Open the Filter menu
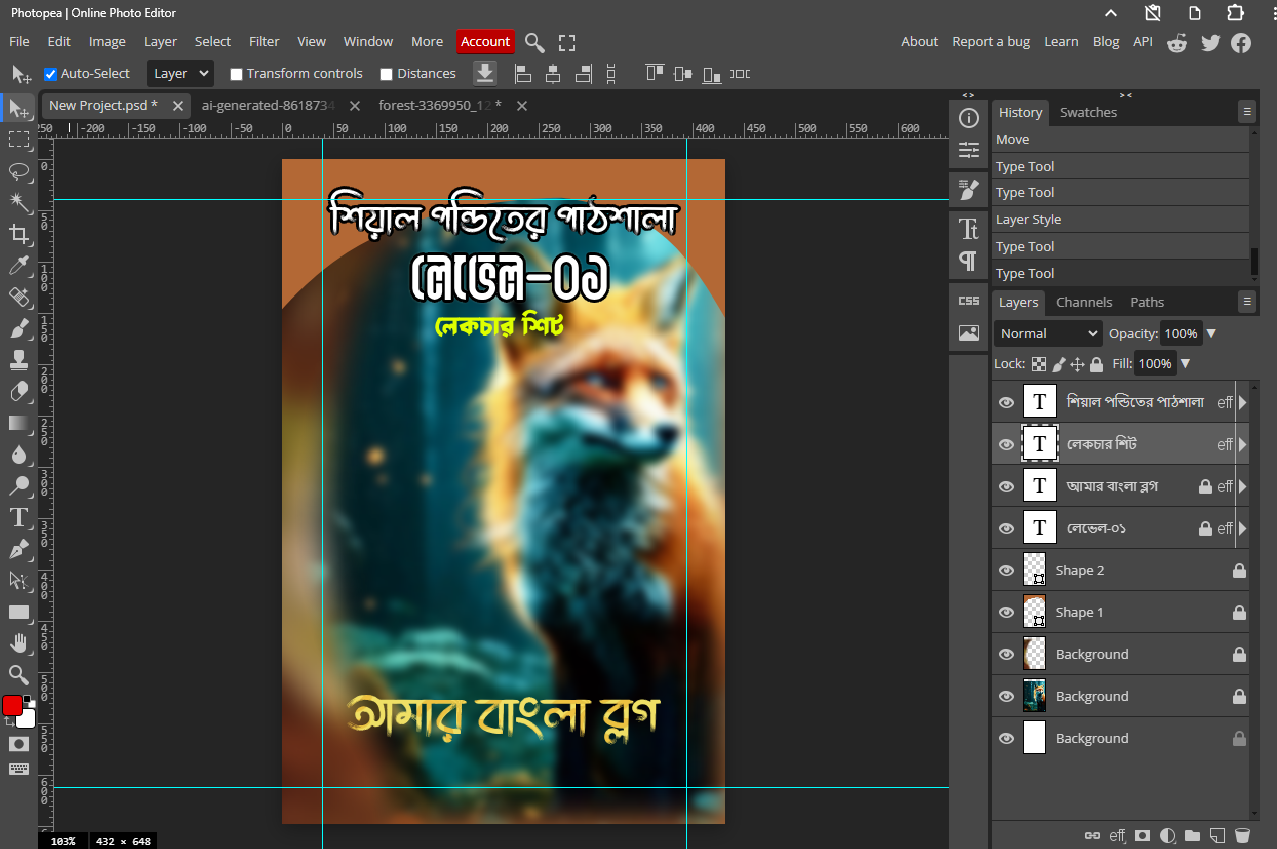Screen dimensions: 1277x849 tap(264, 42)
